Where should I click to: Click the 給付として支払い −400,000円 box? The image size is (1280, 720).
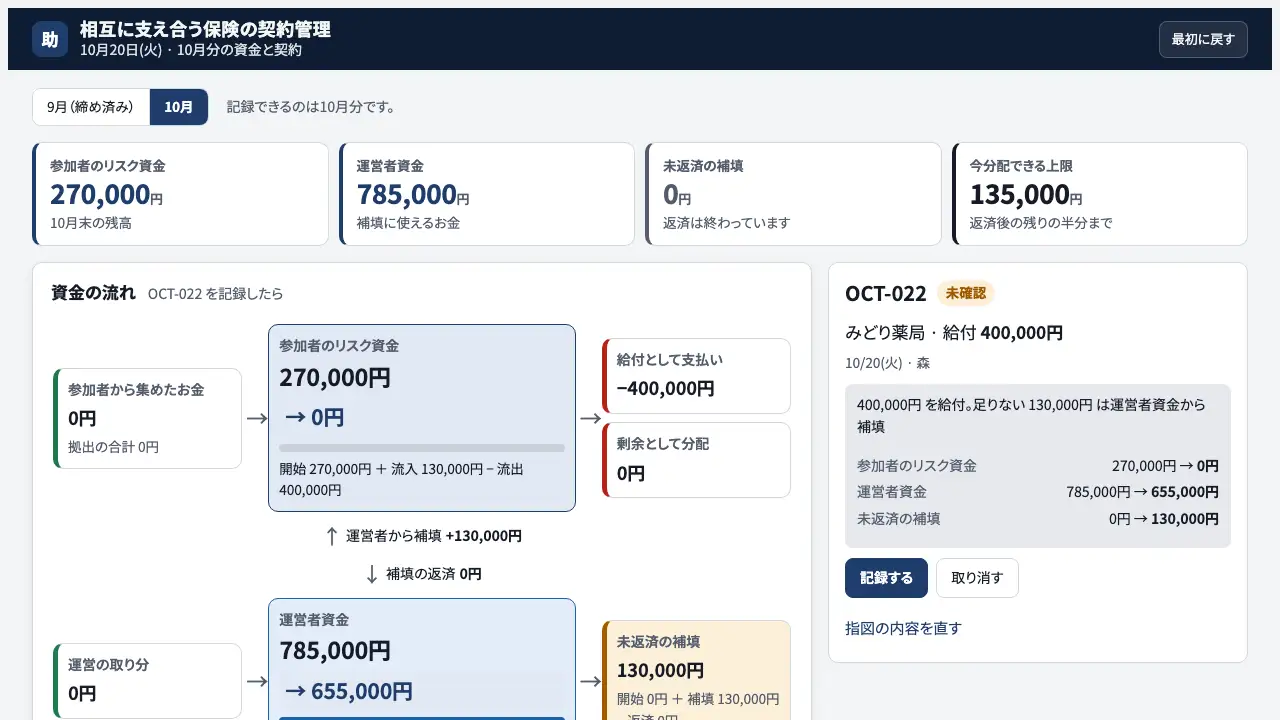tap(696, 376)
